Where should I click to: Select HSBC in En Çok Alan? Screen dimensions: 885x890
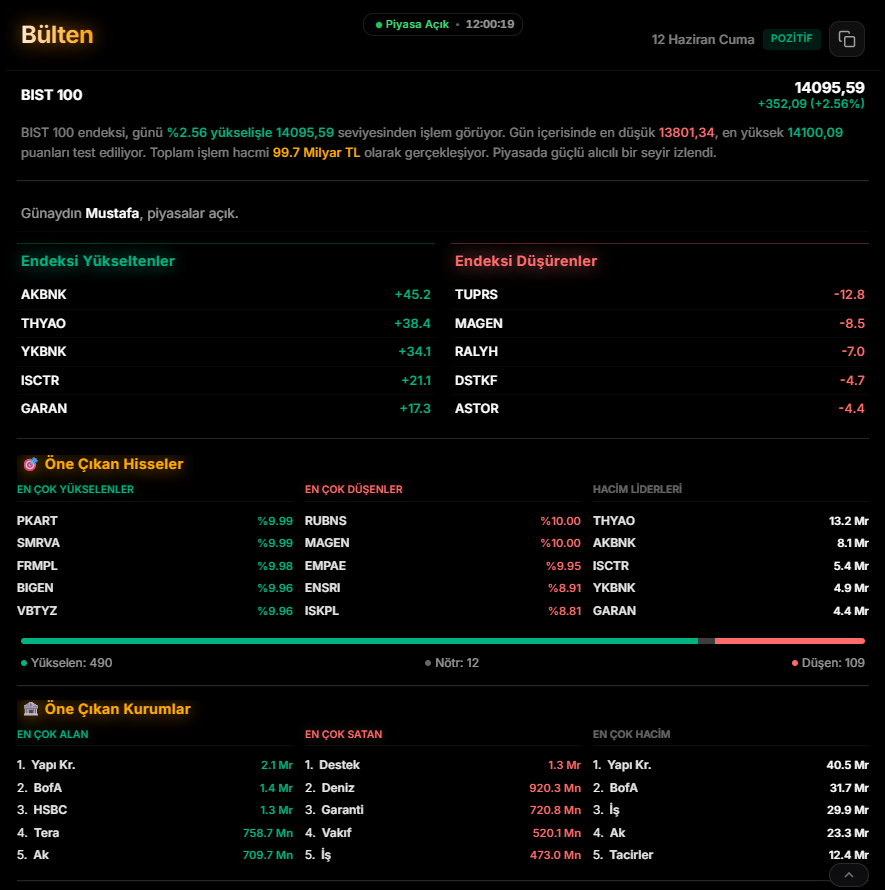click(x=155, y=810)
